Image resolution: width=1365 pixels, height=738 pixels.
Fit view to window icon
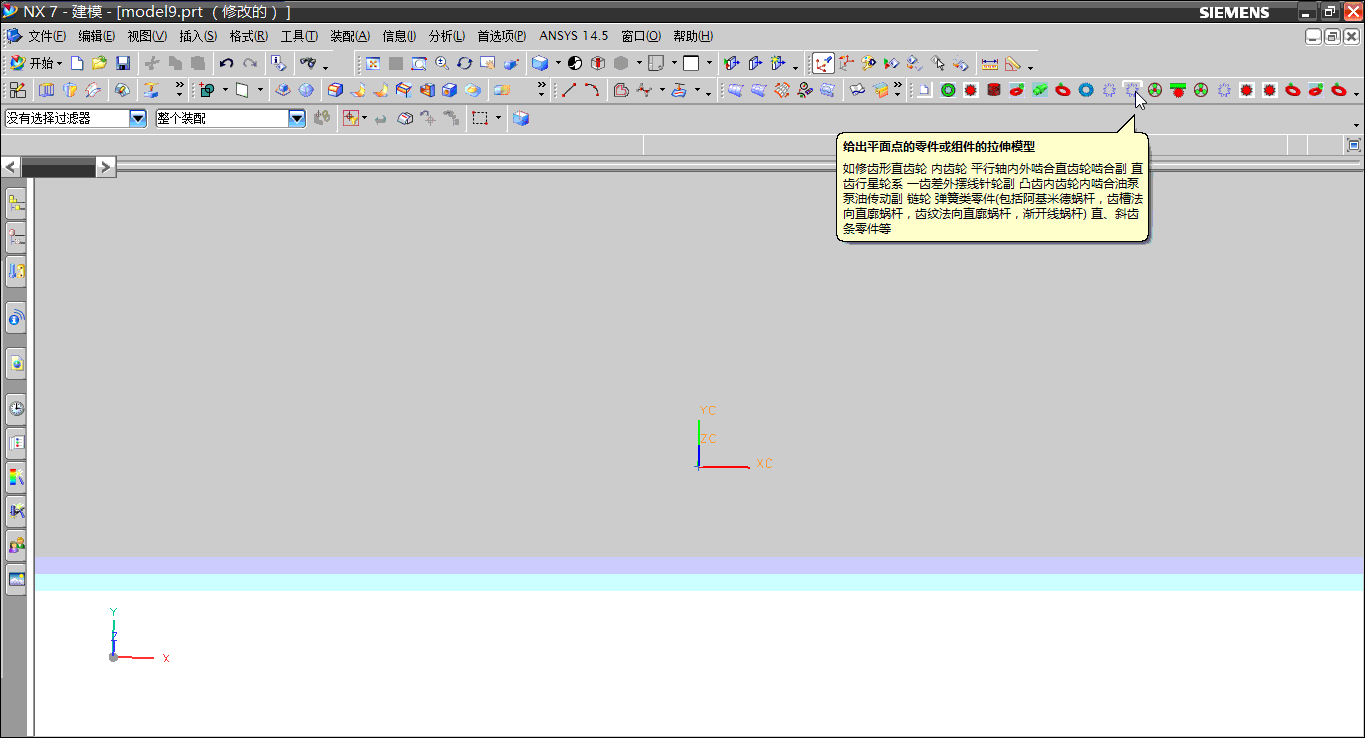373,63
